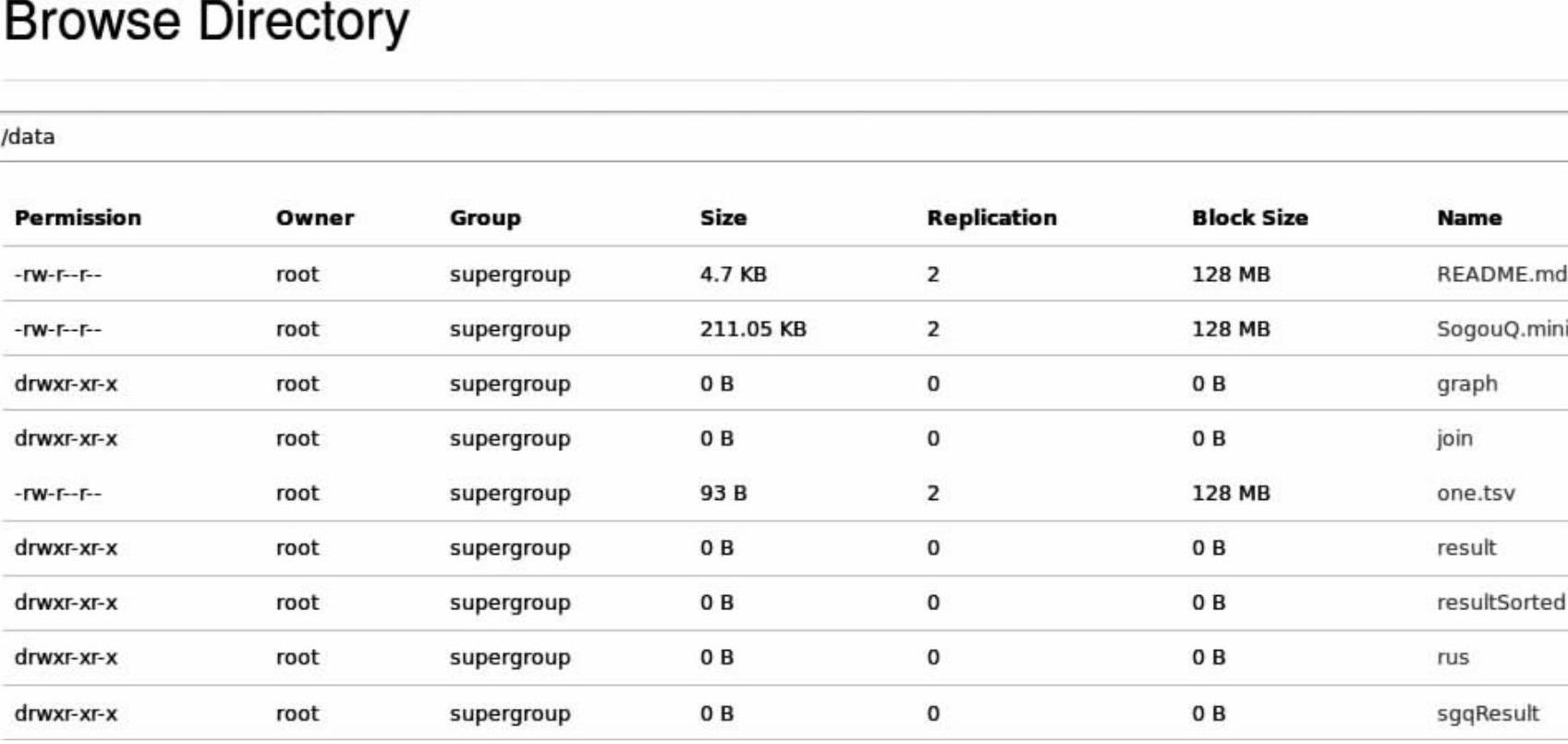Viewport: 1568px width, 744px height.
Task: Open the one.tsv file link
Action: coord(1476,493)
